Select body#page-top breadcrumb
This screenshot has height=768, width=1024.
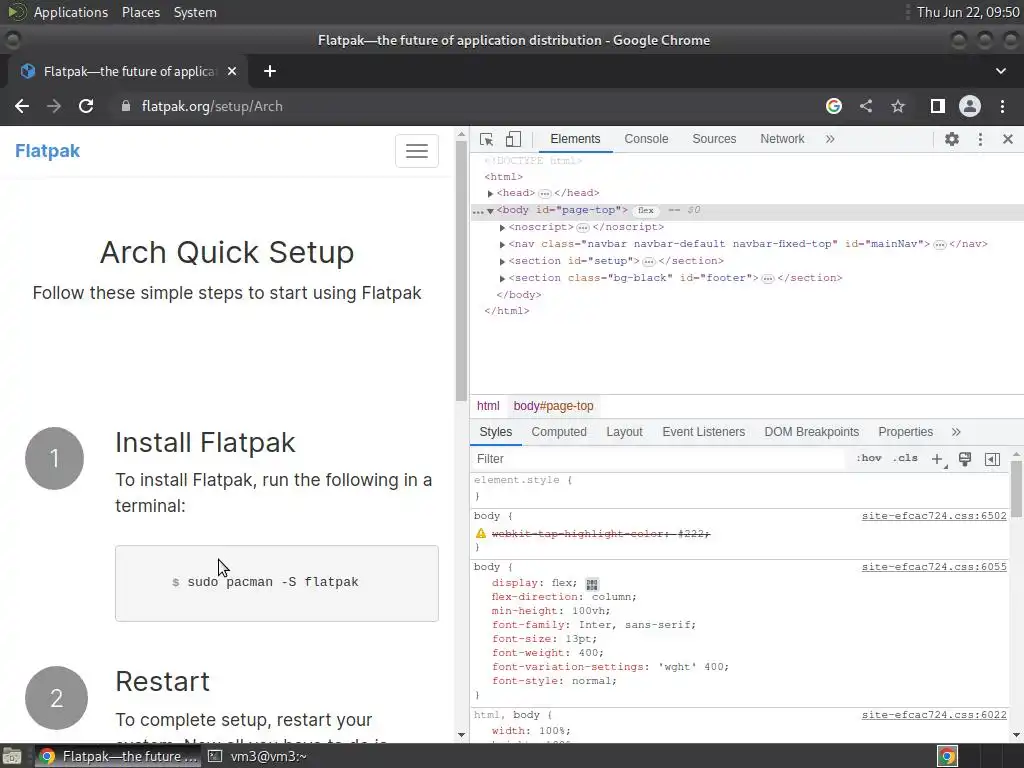553,406
